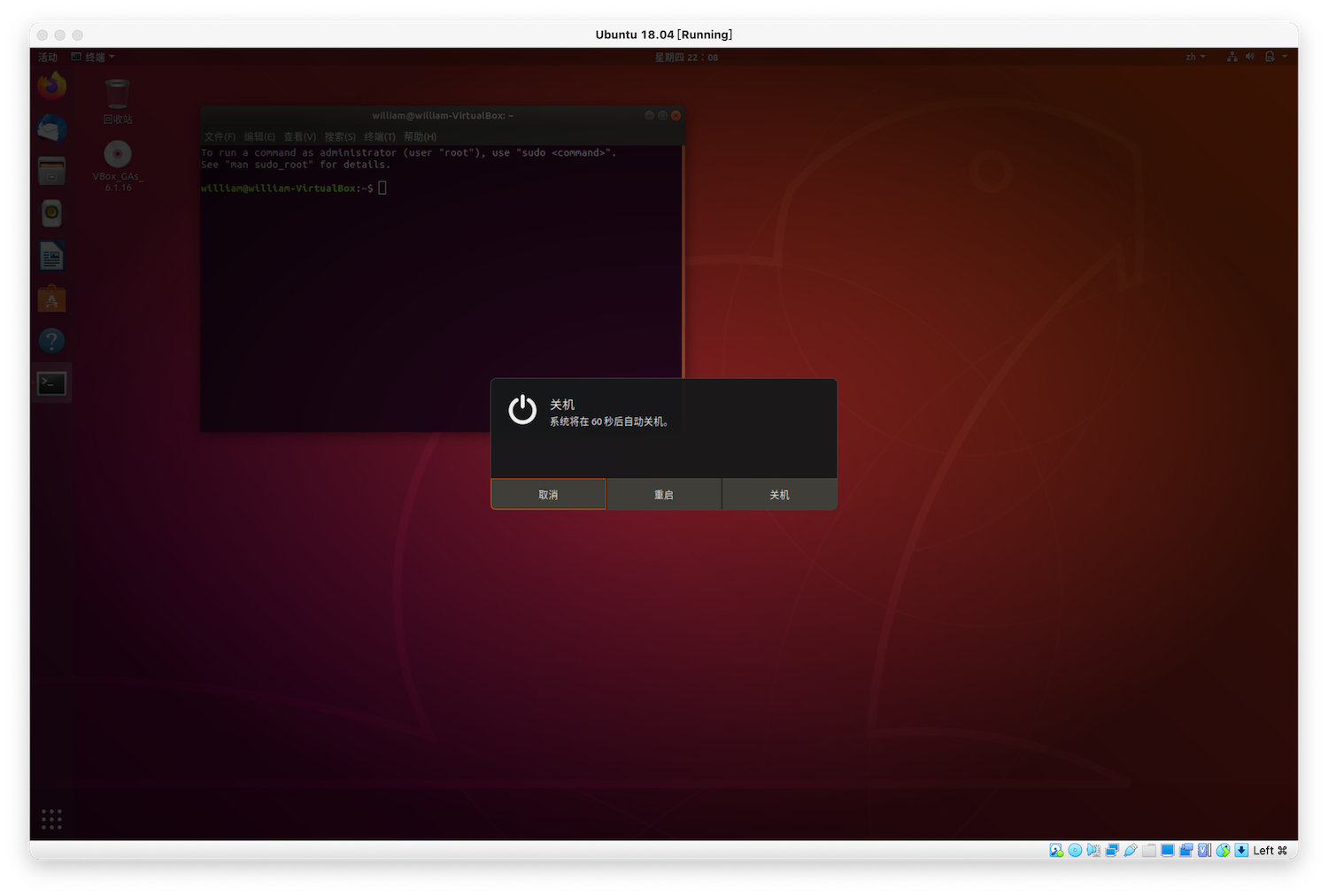Launch Thunderbird mail from the dock
This screenshot has width=1328, height=896.
pyautogui.click(x=51, y=128)
